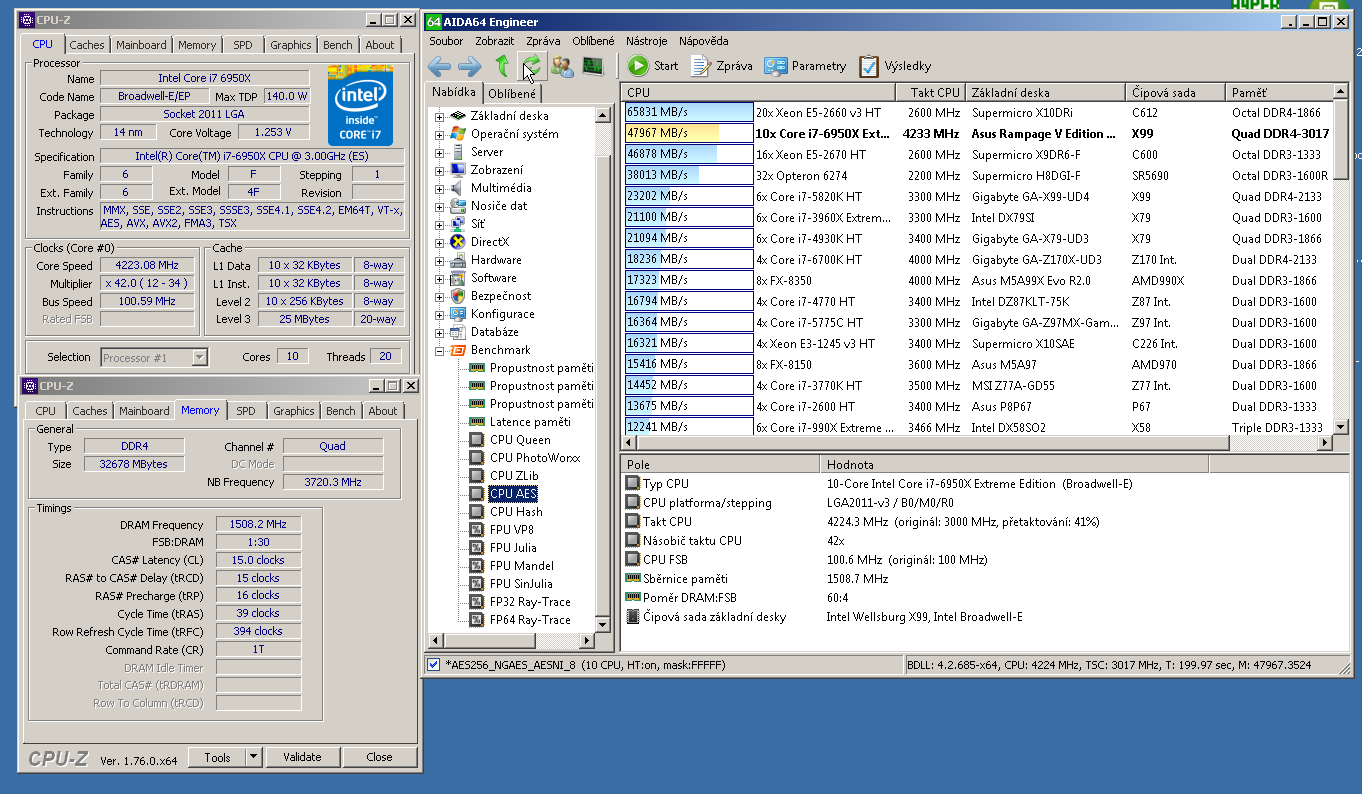
Task: Select FPU VP8 benchmark item
Action: pos(514,530)
